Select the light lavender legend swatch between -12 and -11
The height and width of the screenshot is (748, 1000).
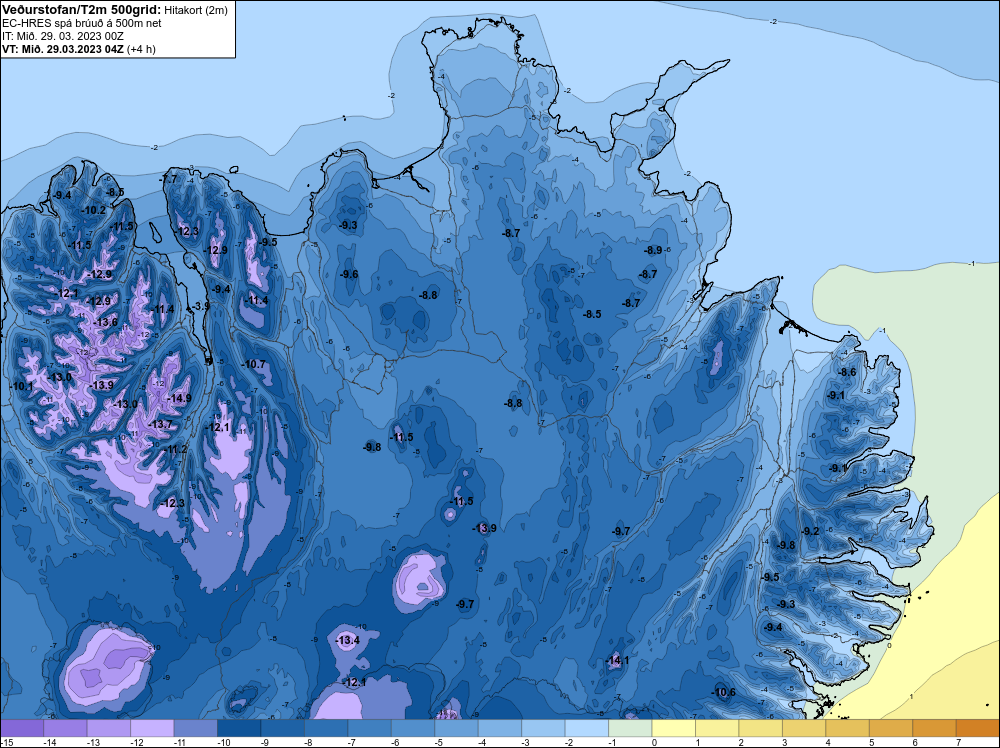tap(152, 728)
